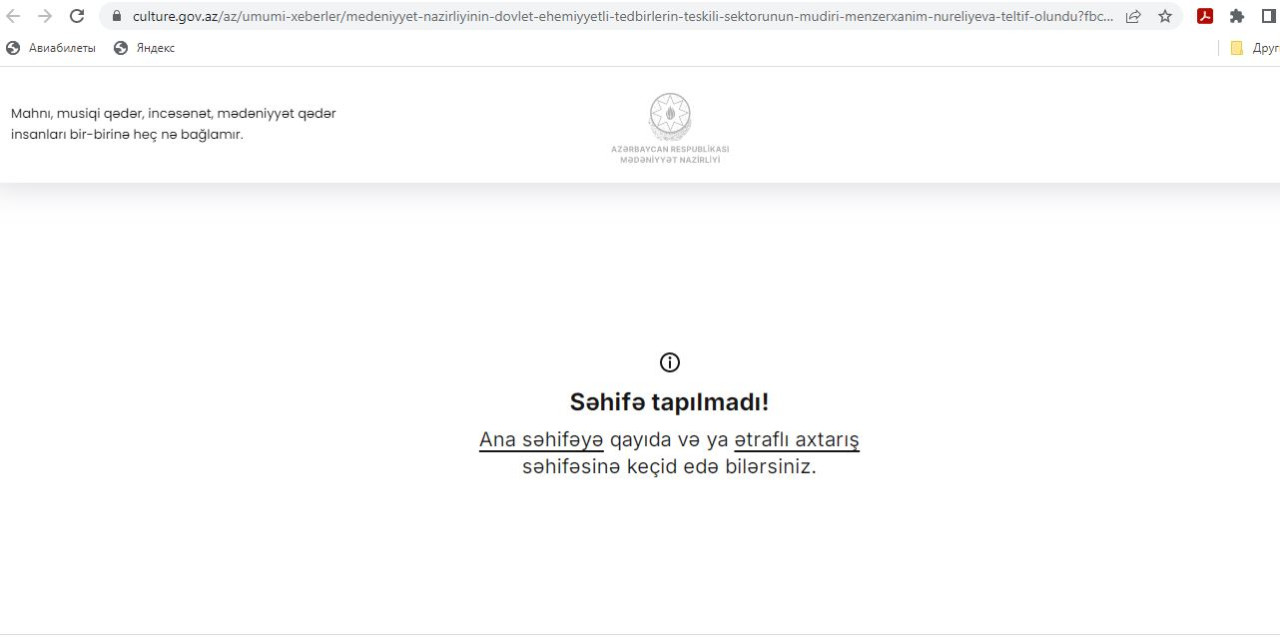Bookmark this page with the star
This screenshot has width=1280, height=637.
coord(1165,16)
